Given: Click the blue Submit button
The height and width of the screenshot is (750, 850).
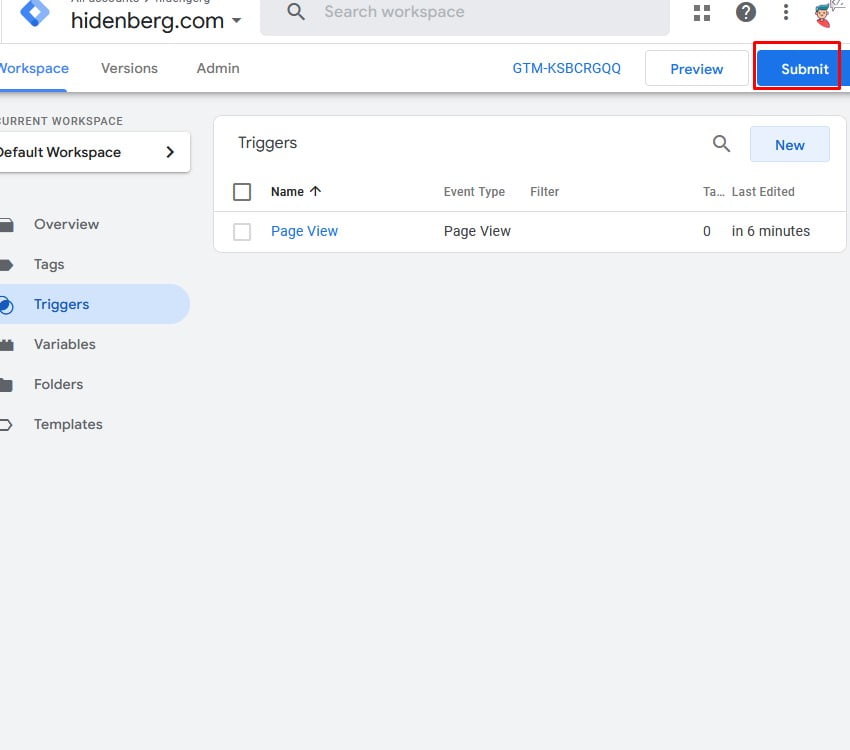Looking at the screenshot, I should point(804,69).
